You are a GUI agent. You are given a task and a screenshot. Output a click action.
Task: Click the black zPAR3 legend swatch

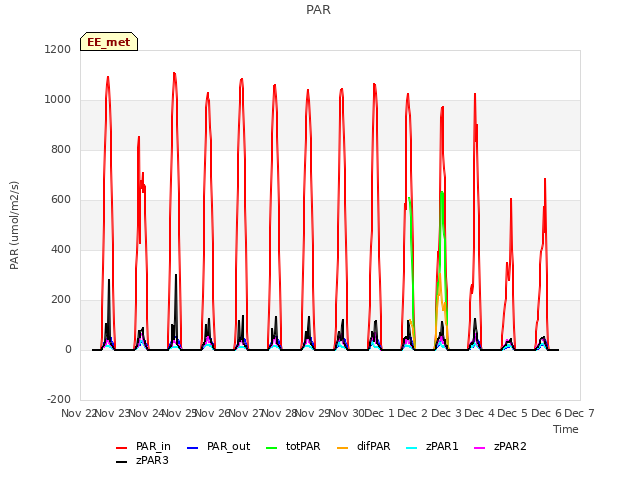[x=122, y=462]
